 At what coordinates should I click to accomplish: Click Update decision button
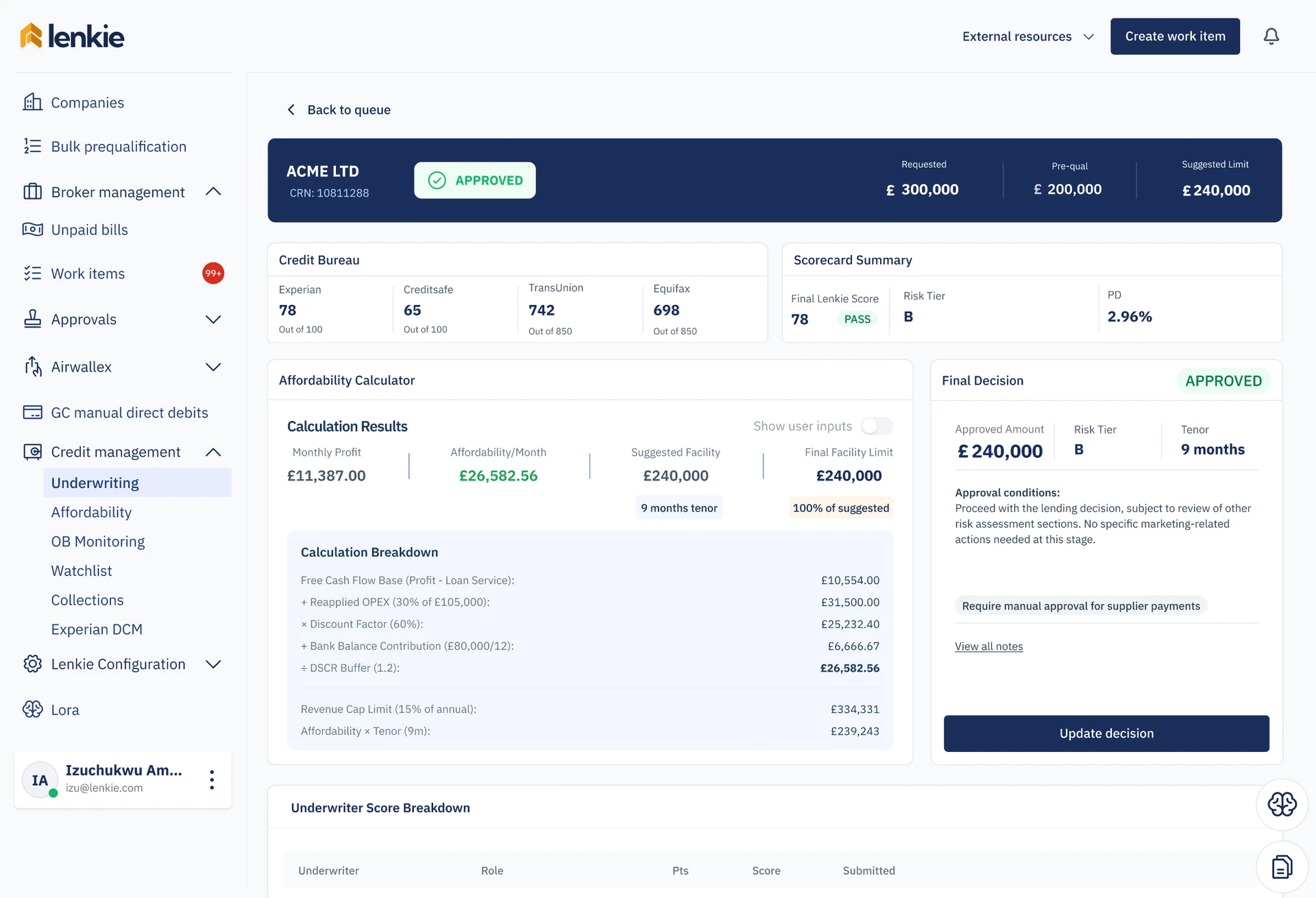click(1106, 733)
